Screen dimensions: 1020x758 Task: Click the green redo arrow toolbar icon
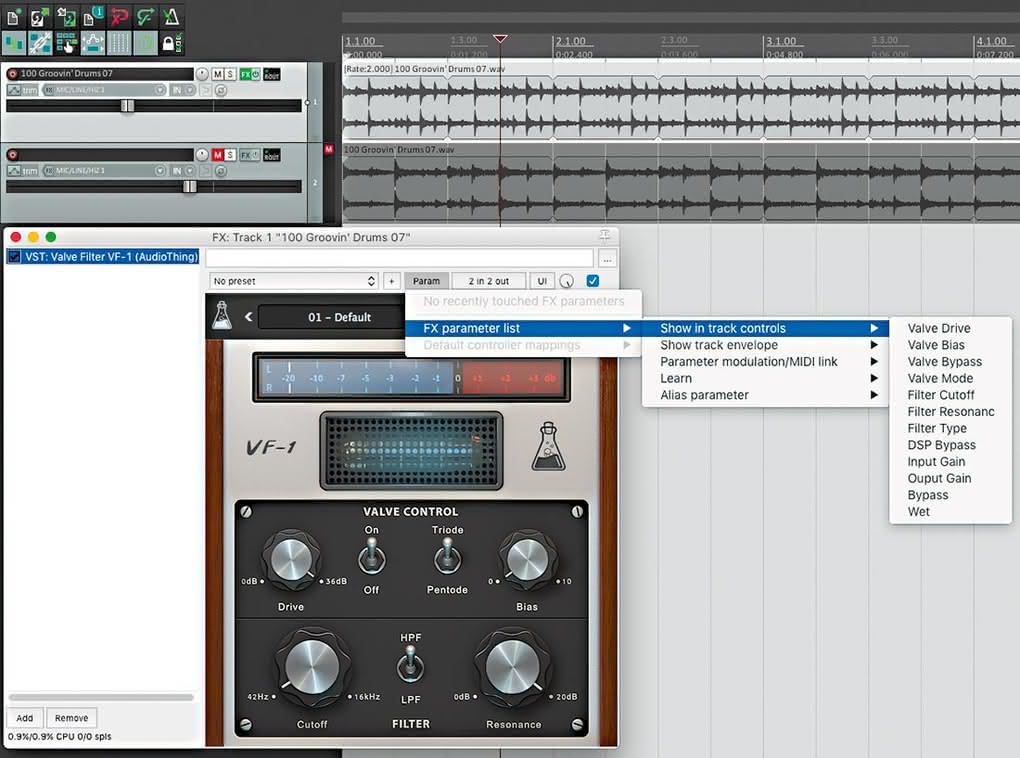click(145, 16)
